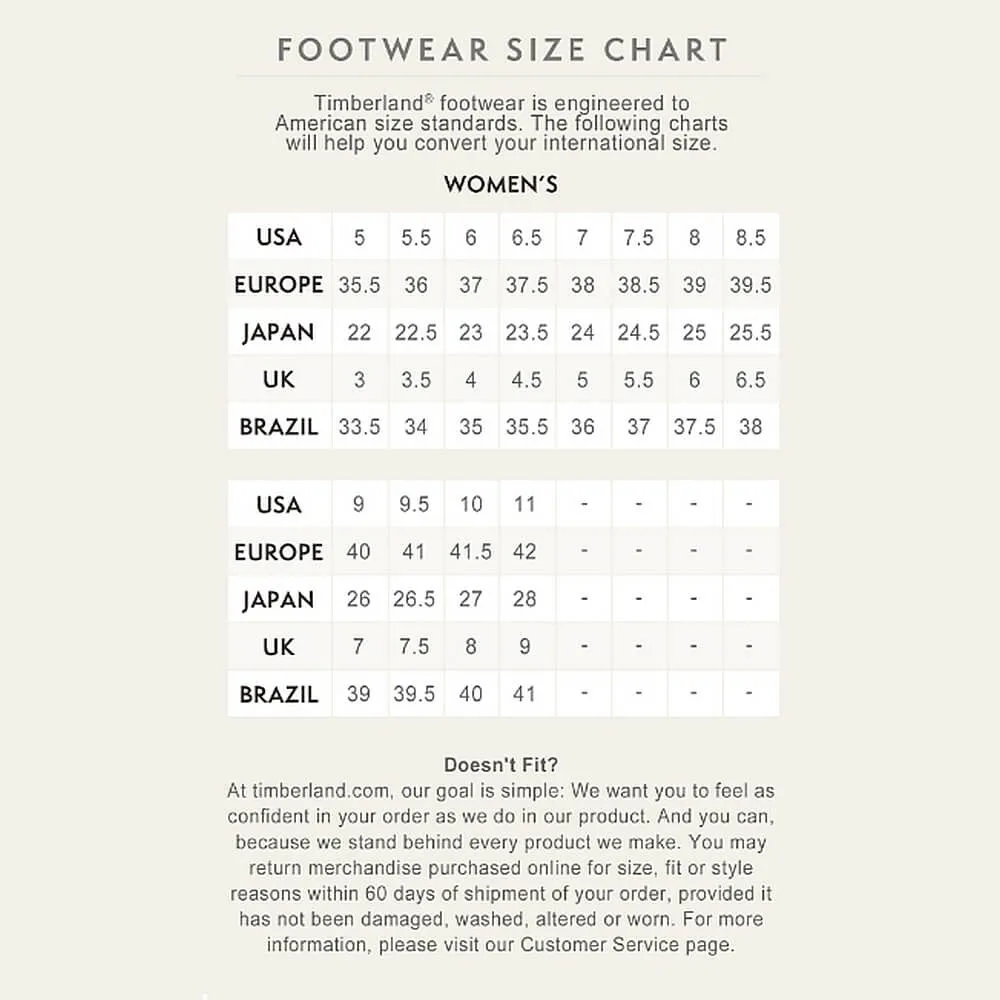Click Customer Service page text
The height and width of the screenshot is (1000, 1000).
point(625,945)
